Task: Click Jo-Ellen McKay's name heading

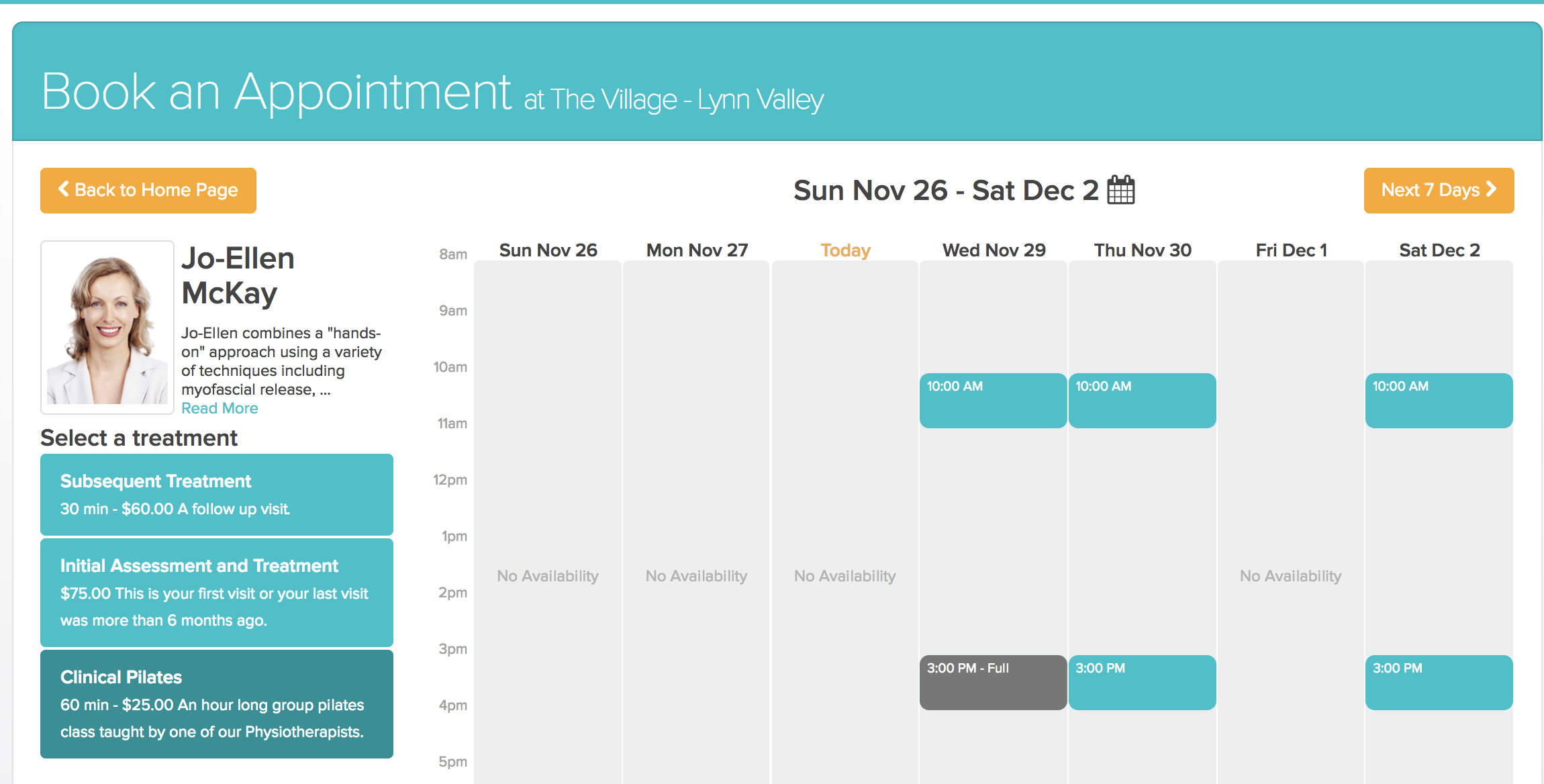Action: (238, 276)
